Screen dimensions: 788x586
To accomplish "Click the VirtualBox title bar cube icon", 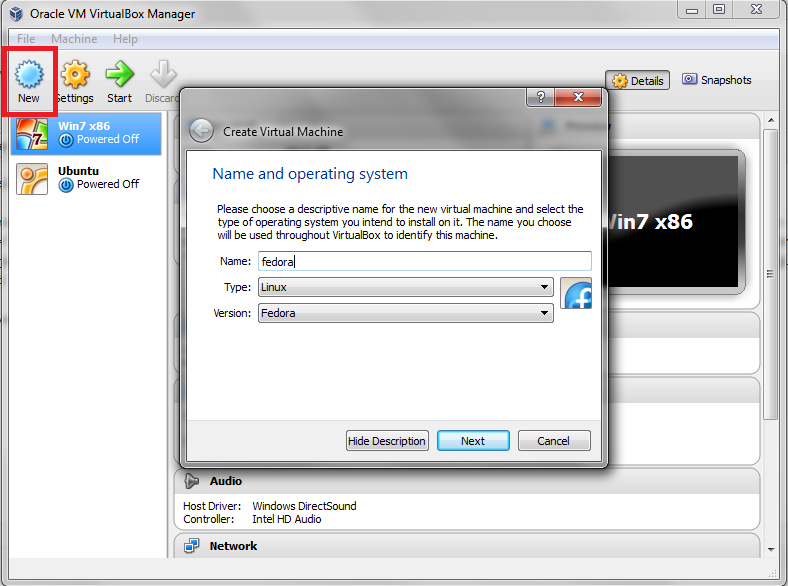I will pos(16,14).
